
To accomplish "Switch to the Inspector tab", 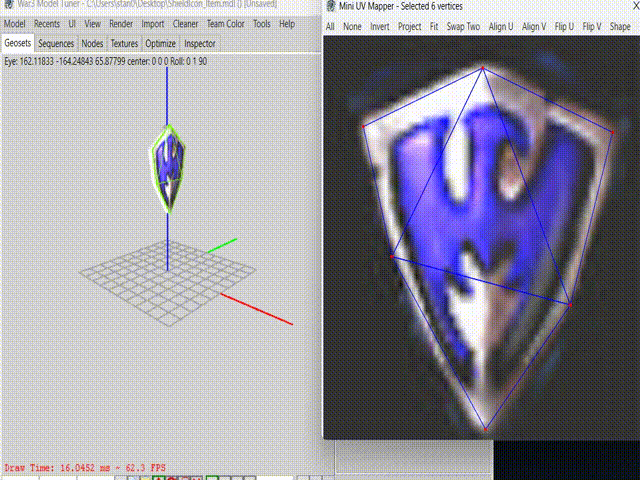I will 200,43.
